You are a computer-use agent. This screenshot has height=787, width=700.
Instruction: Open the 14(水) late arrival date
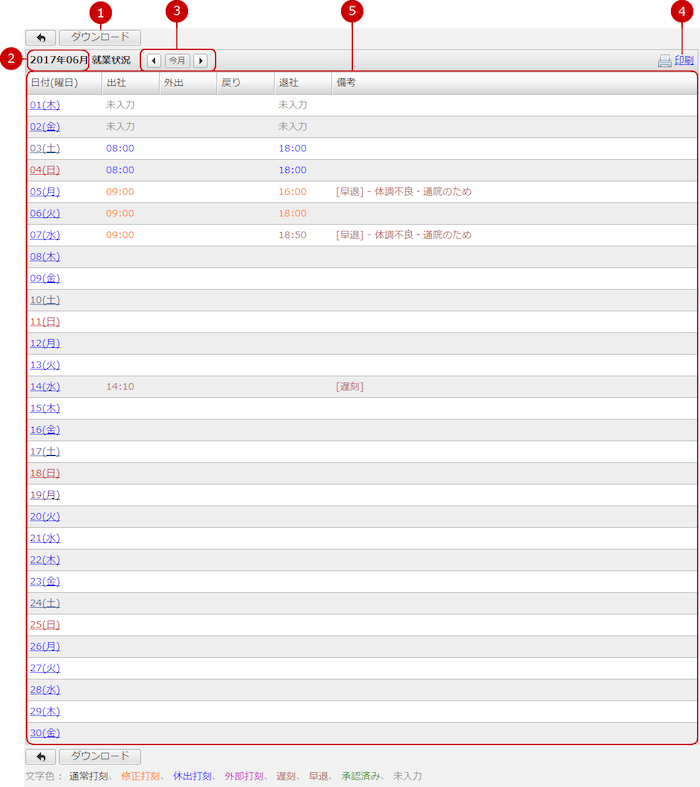pyautogui.click(x=45, y=386)
